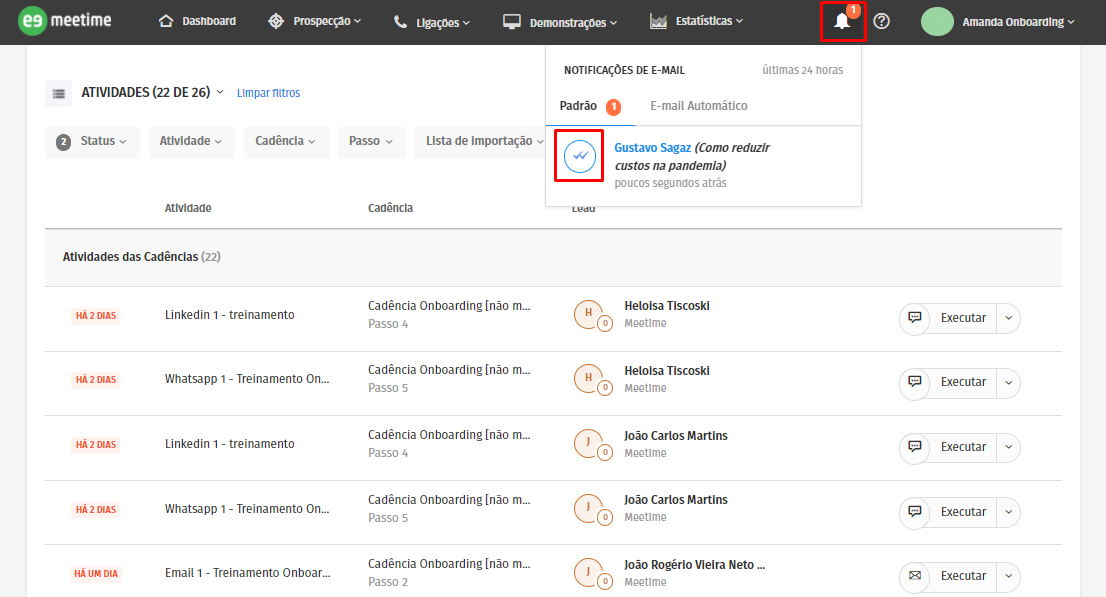Screen dimensions: 1106x597
Task: Click the activities list view icon
Action: (59, 93)
